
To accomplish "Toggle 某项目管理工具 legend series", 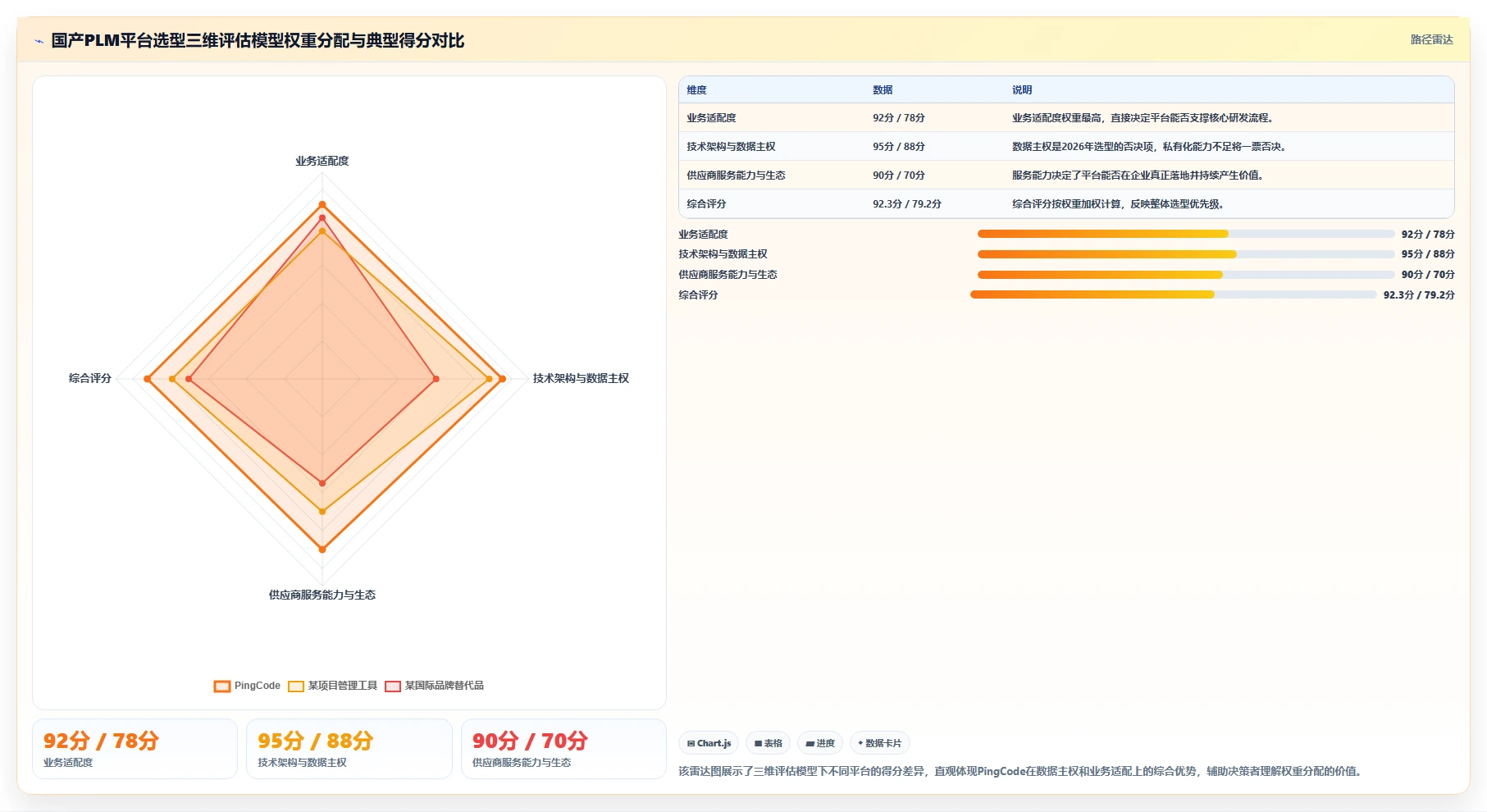I will (x=332, y=686).
